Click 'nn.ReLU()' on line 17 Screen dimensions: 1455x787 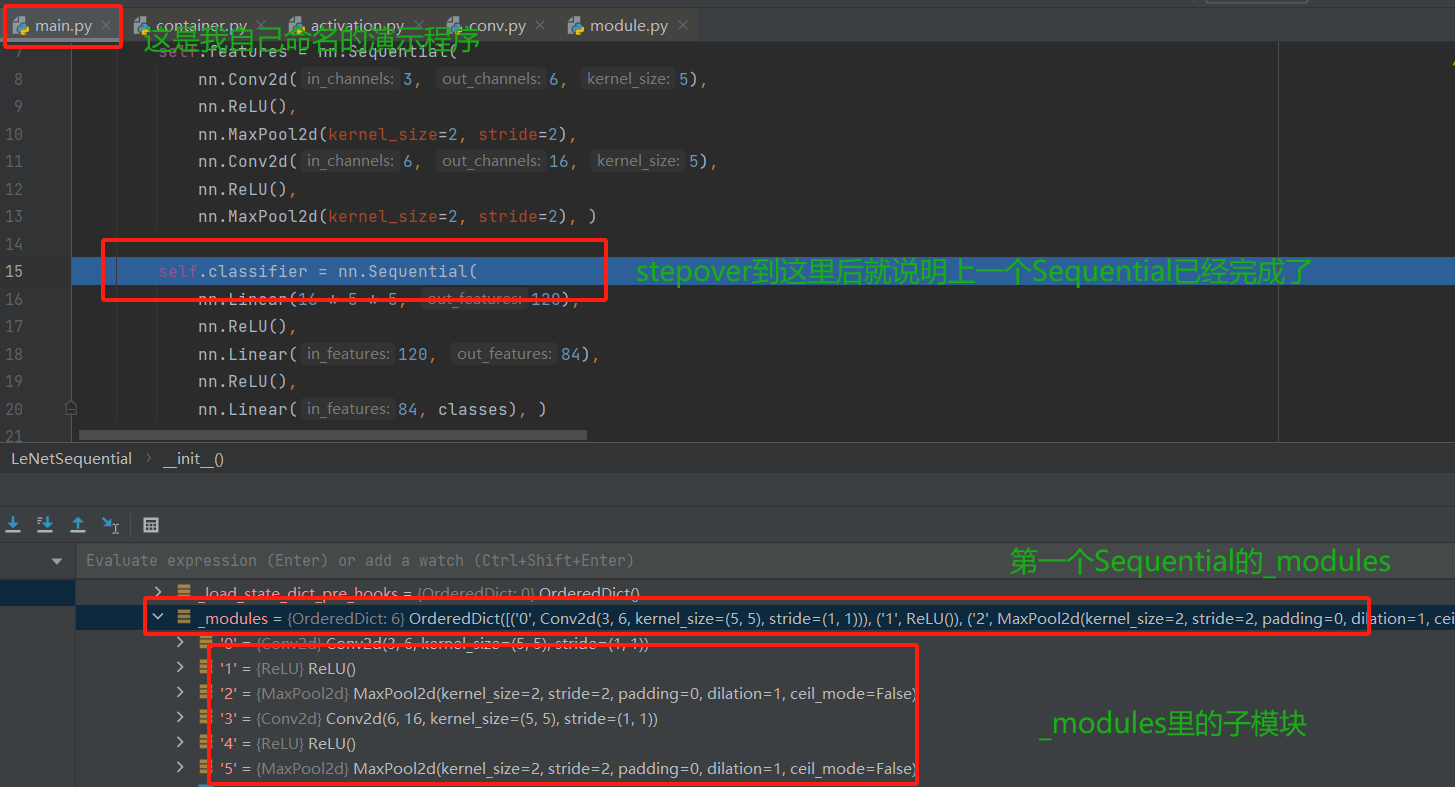pos(243,326)
